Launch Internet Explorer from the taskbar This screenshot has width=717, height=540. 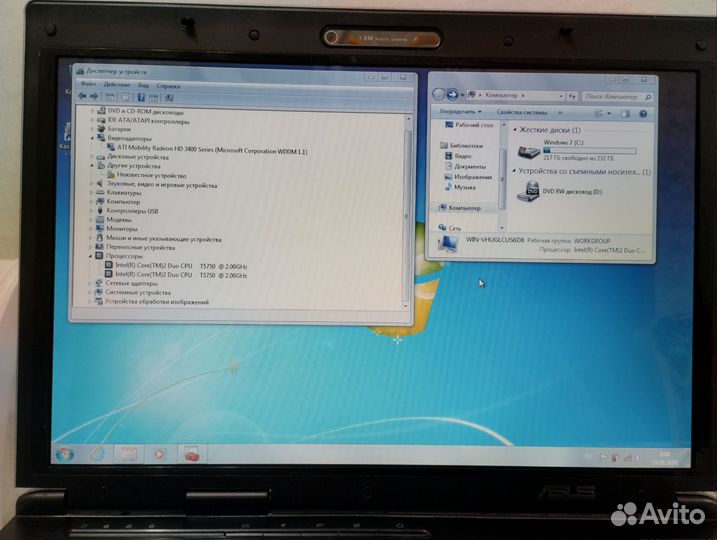tap(95, 453)
